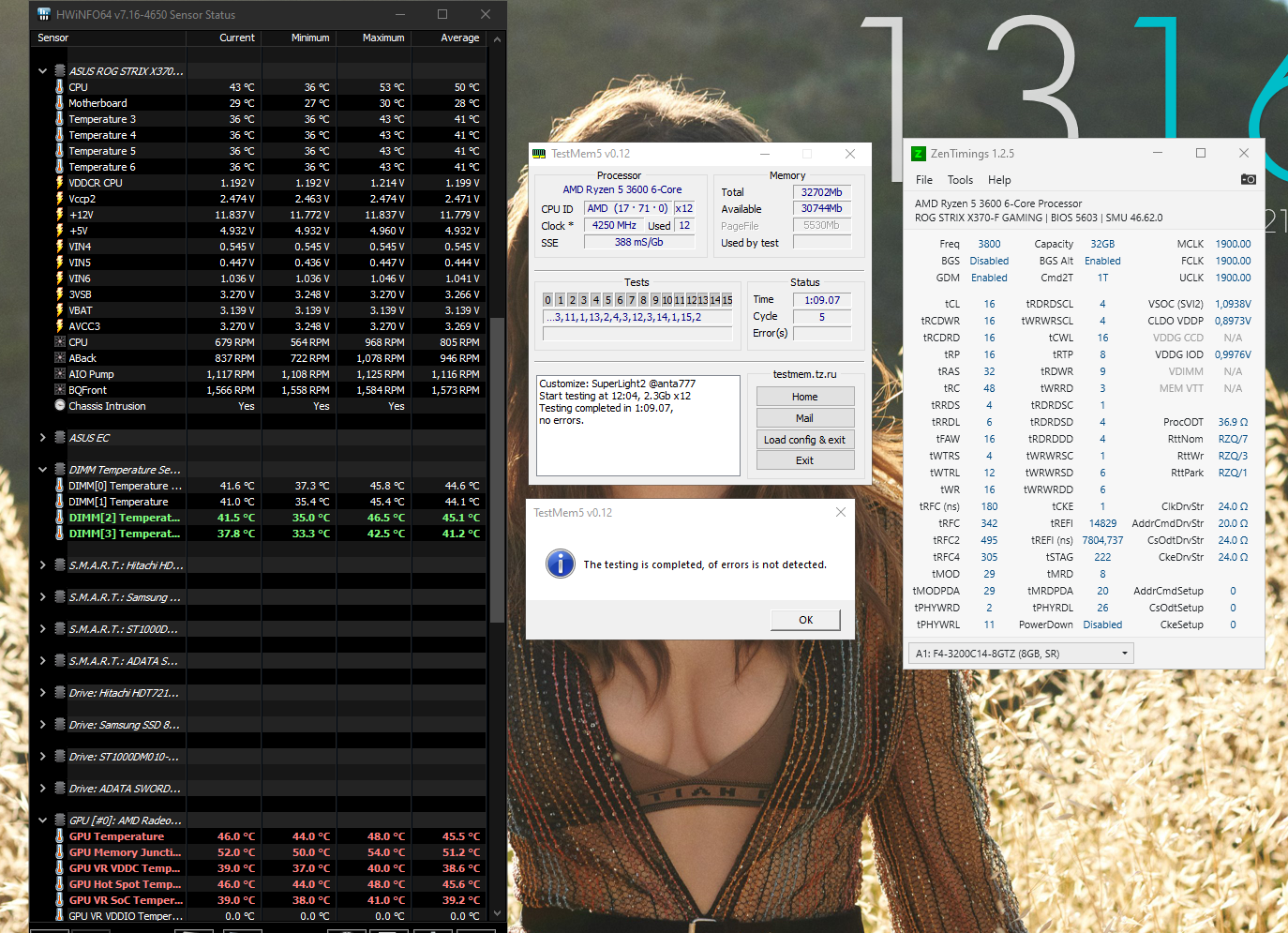Click the chip icon of ASUS ROG STRIX group

click(60, 71)
